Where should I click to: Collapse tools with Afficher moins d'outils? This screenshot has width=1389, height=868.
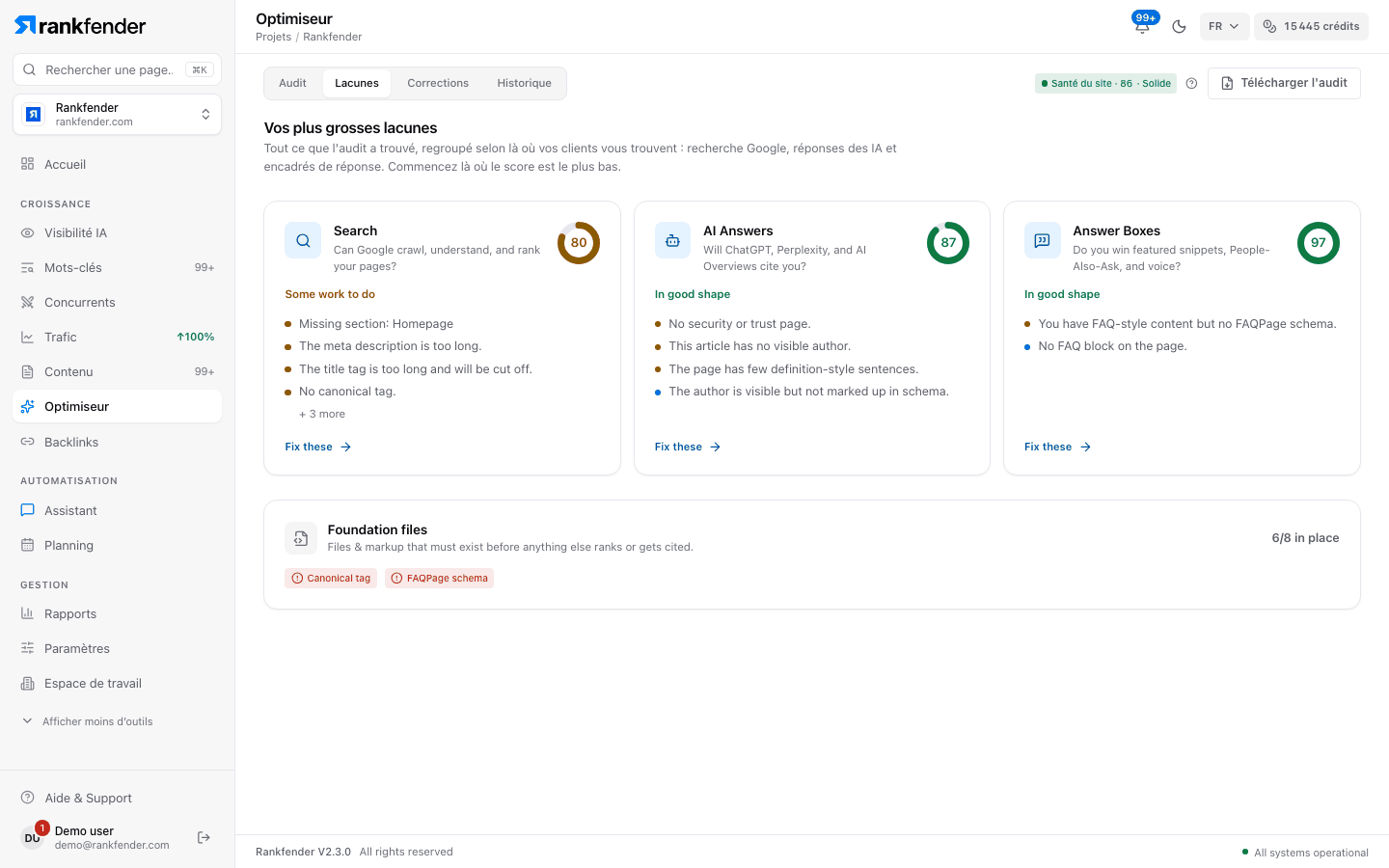[x=88, y=721]
